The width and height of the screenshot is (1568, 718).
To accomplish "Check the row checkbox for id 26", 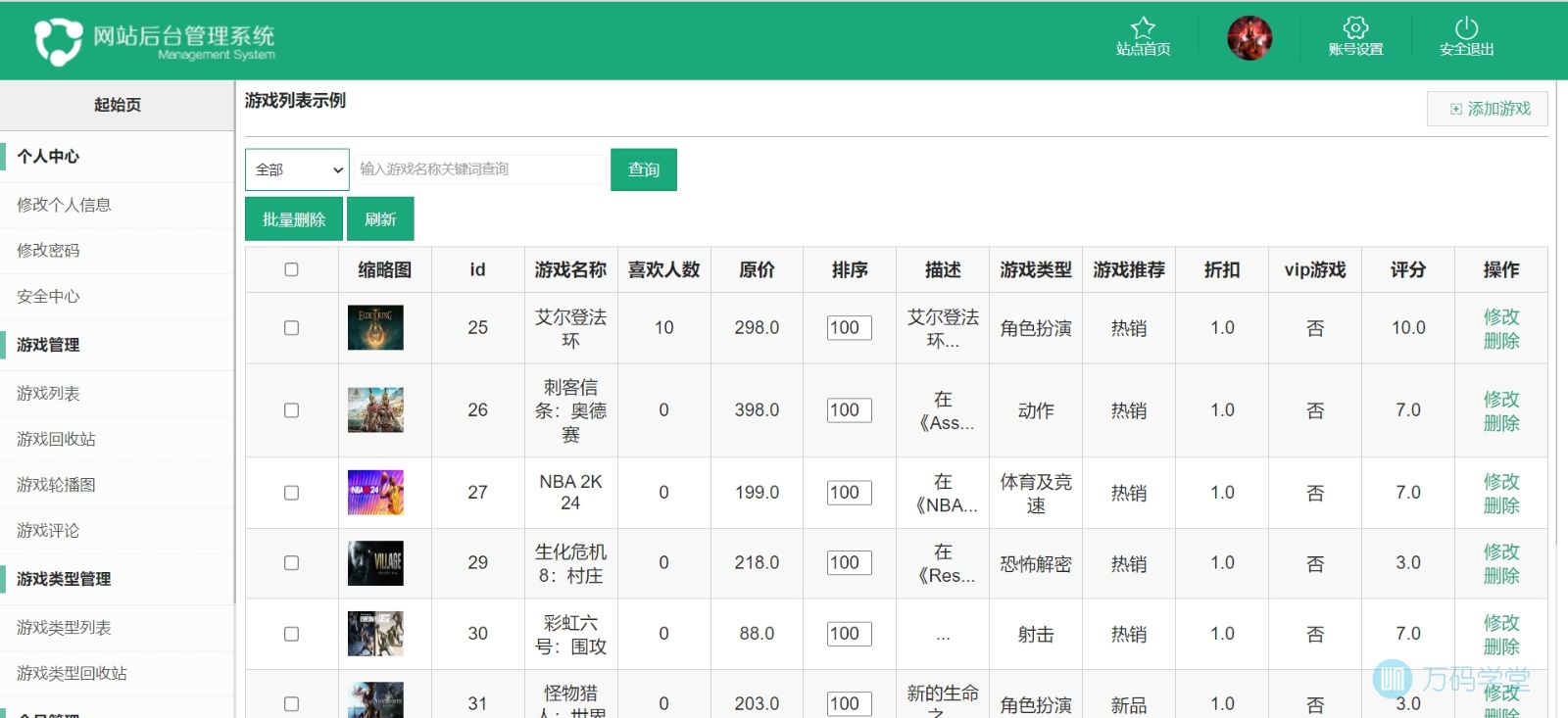I will [x=291, y=410].
